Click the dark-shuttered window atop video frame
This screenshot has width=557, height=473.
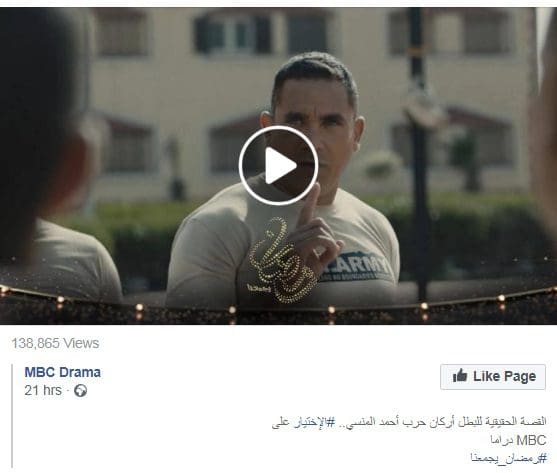[233, 34]
